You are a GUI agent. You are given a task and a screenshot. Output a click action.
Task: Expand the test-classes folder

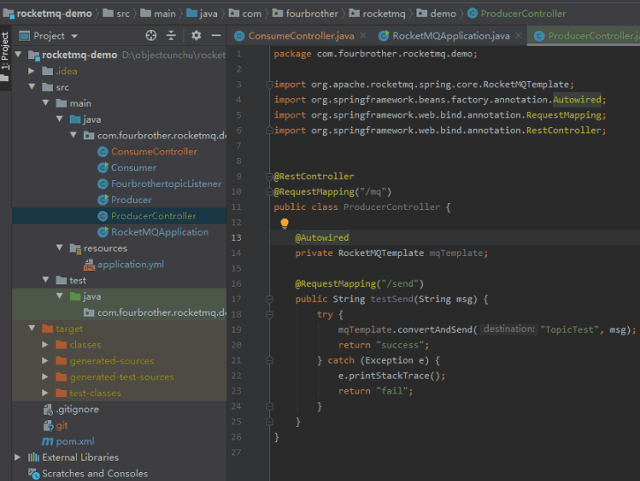tap(45, 393)
